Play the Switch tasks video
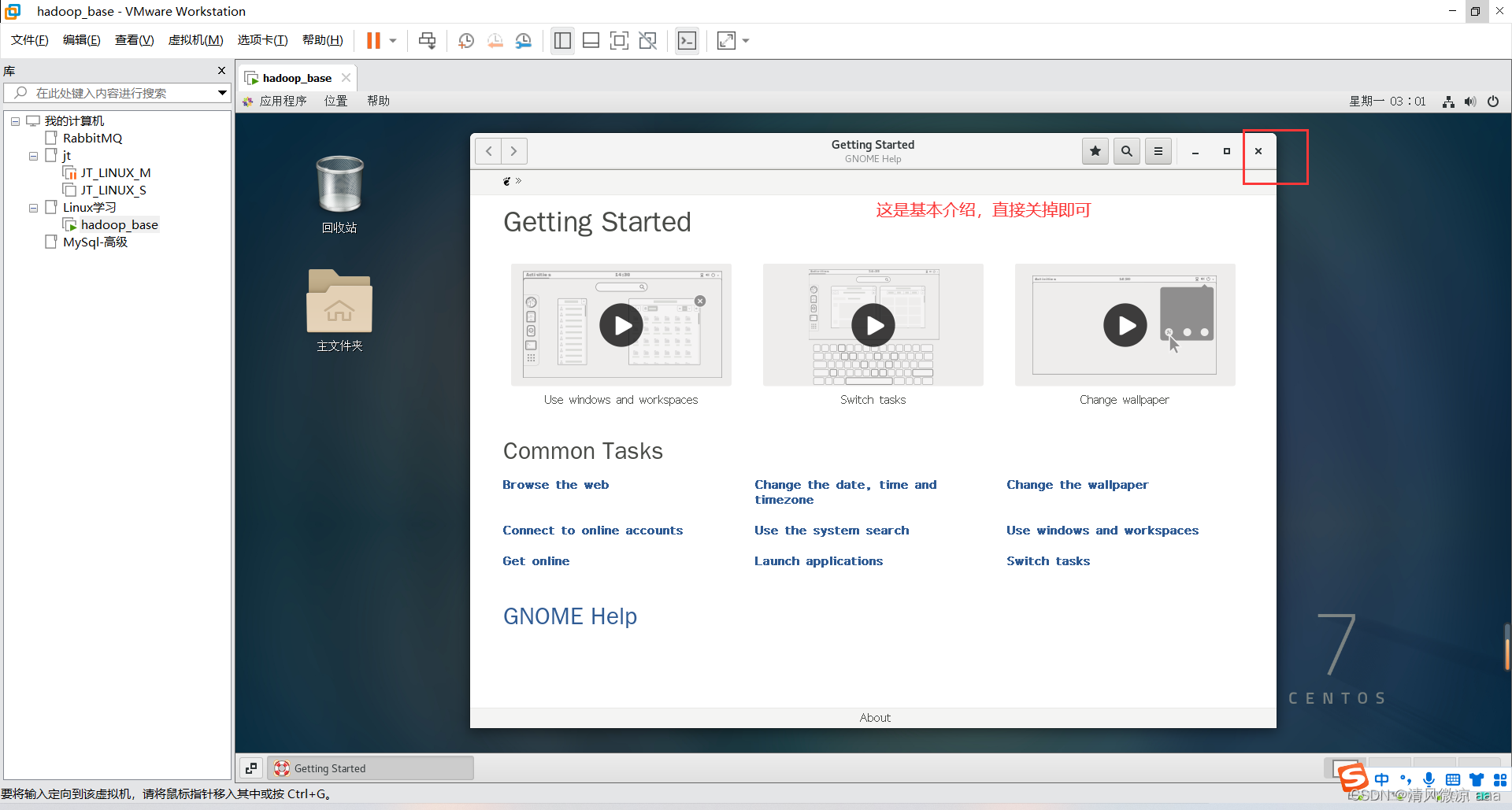Screen dimensions: 1512x810 (873, 325)
